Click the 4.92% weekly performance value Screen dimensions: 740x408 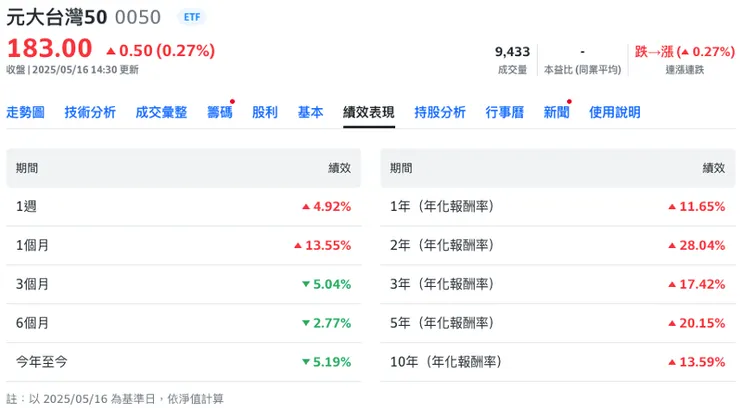click(x=327, y=207)
